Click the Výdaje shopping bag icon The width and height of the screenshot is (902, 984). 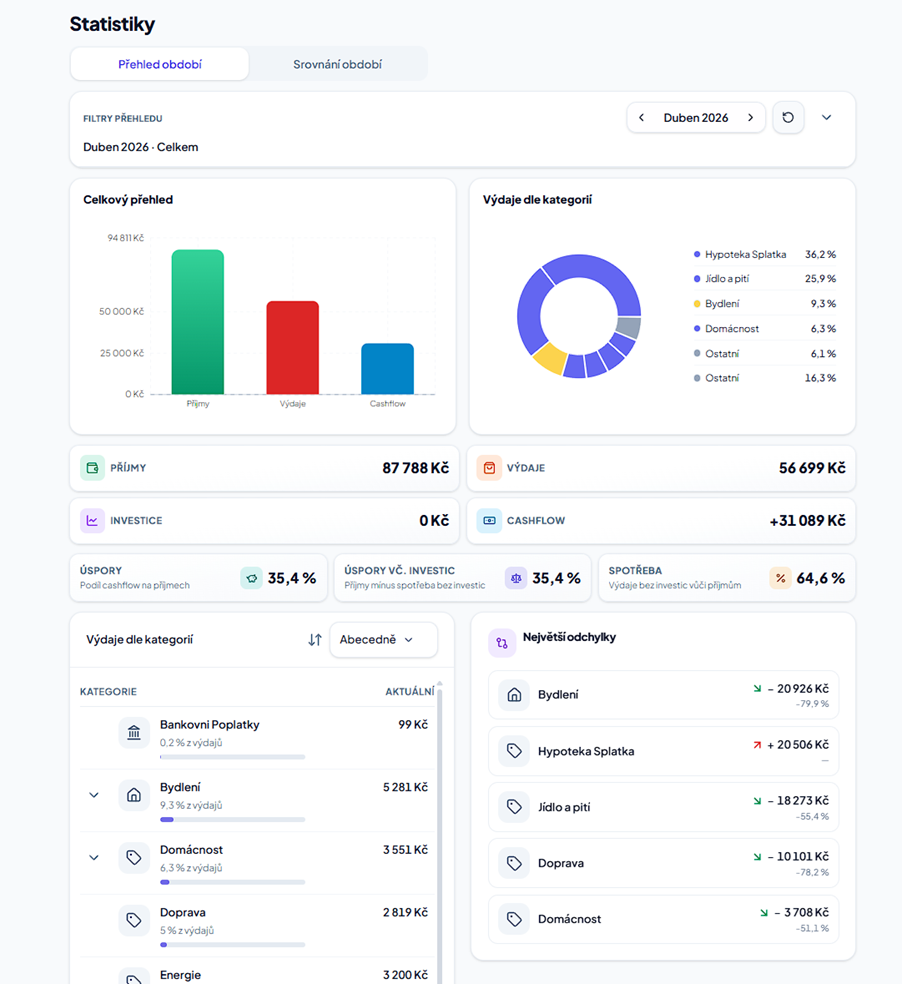point(489,468)
